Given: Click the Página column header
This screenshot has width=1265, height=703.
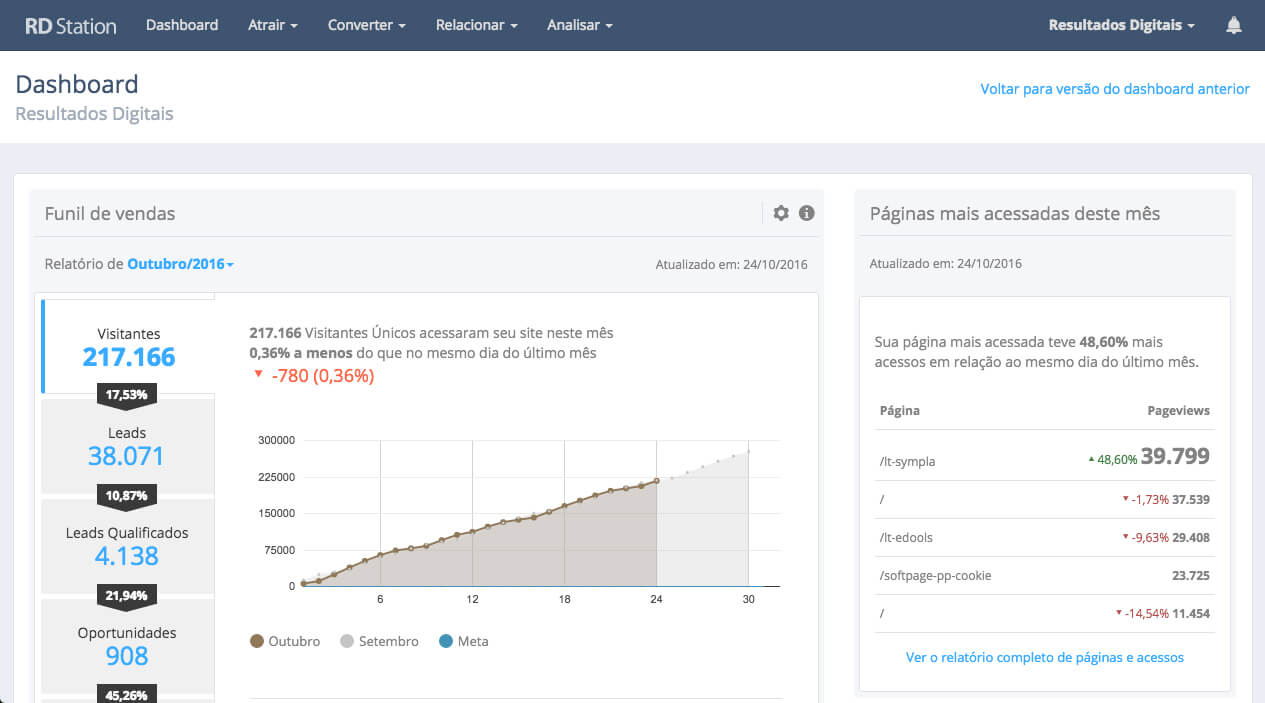Looking at the screenshot, I should point(900,410).
